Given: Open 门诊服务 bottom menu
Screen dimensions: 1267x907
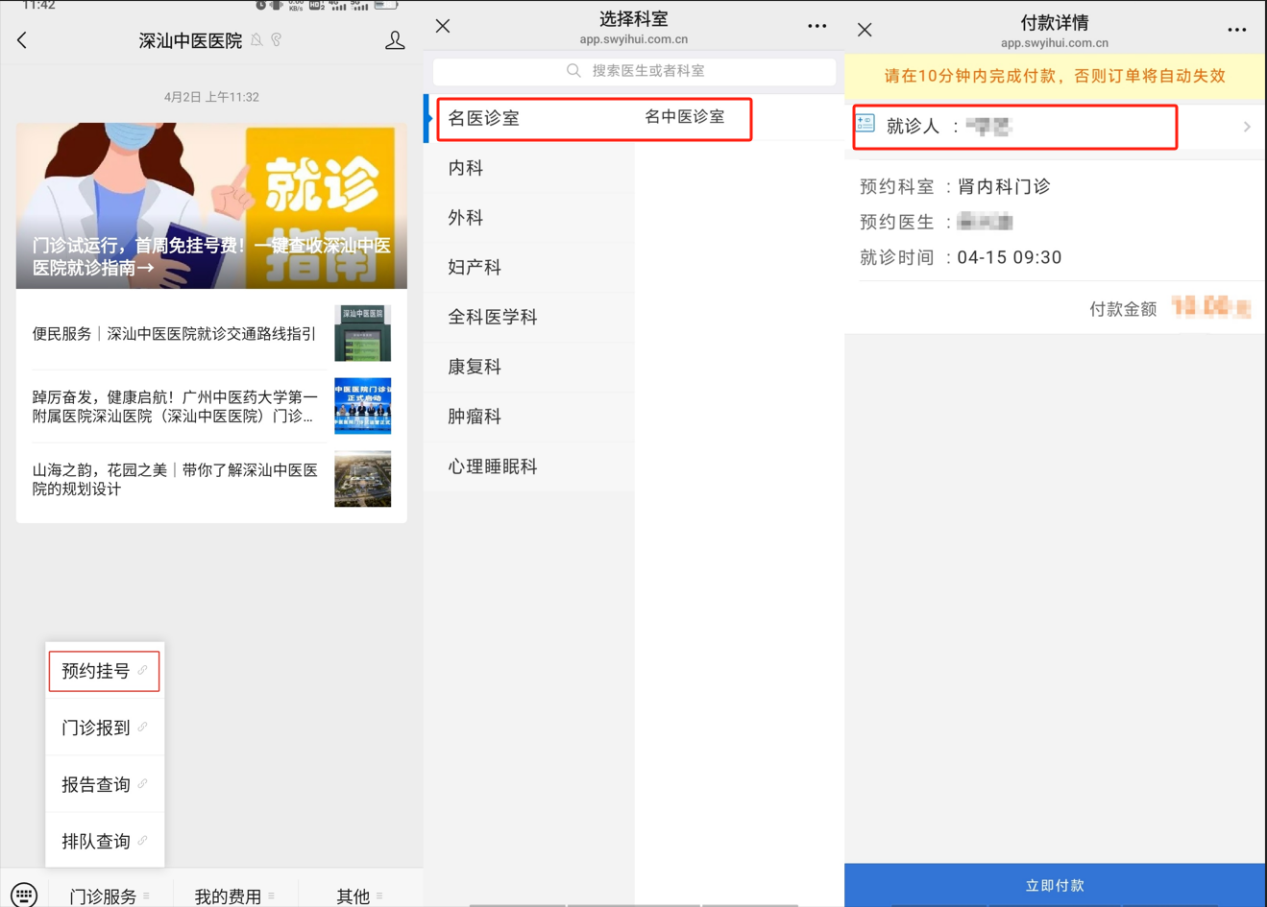Looking at the screenshot, I should [x=109, y=895].
